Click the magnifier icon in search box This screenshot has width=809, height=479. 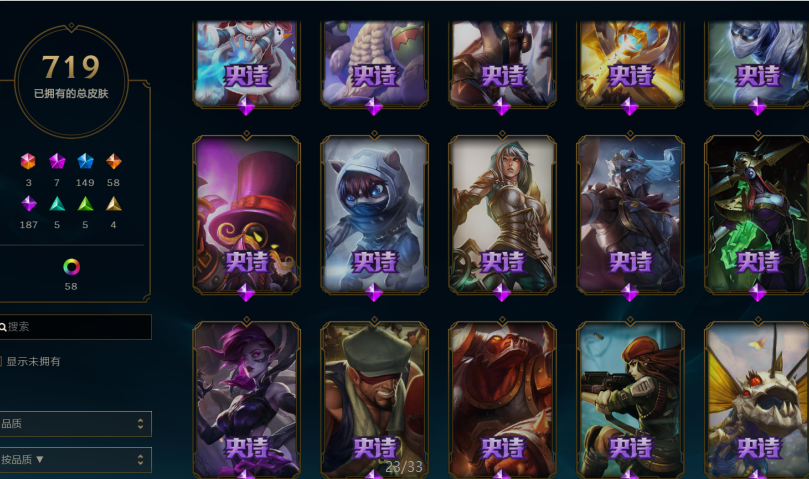[x=3, y=327]
